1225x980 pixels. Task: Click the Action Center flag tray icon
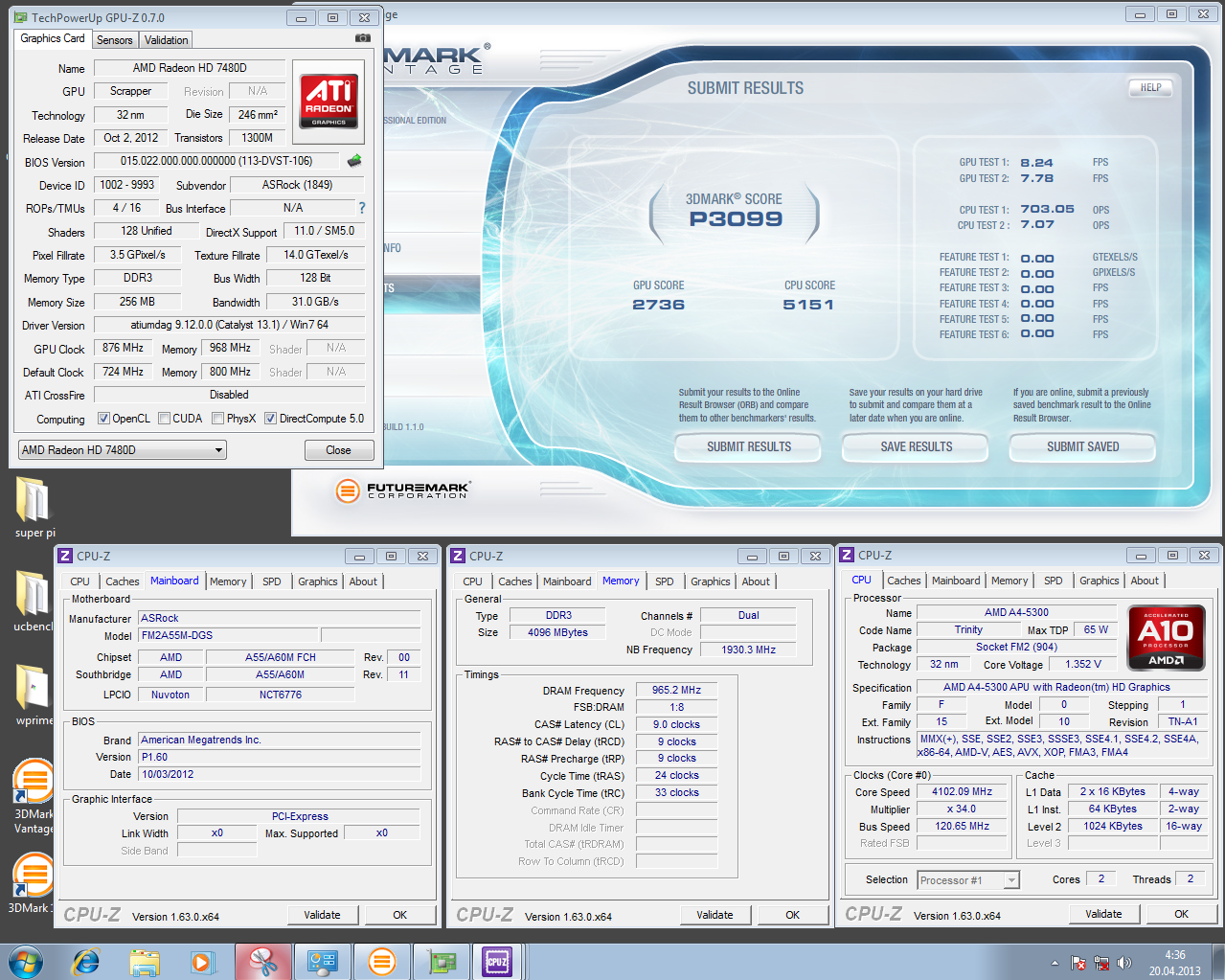pyautogui.click(x=1078, y=963)
